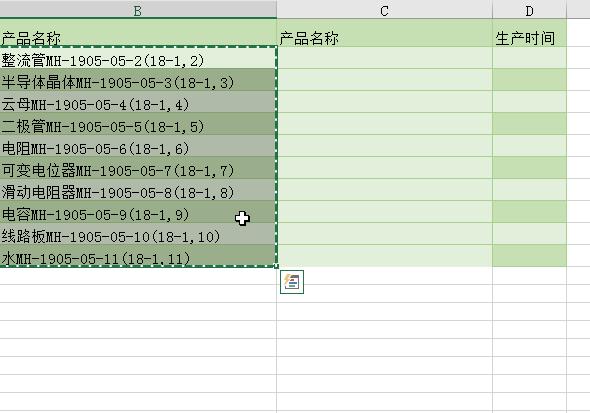590x413 pixels.
Task: Click empty column C cell beside 整流管 row
Action: (x=384, y=58)
